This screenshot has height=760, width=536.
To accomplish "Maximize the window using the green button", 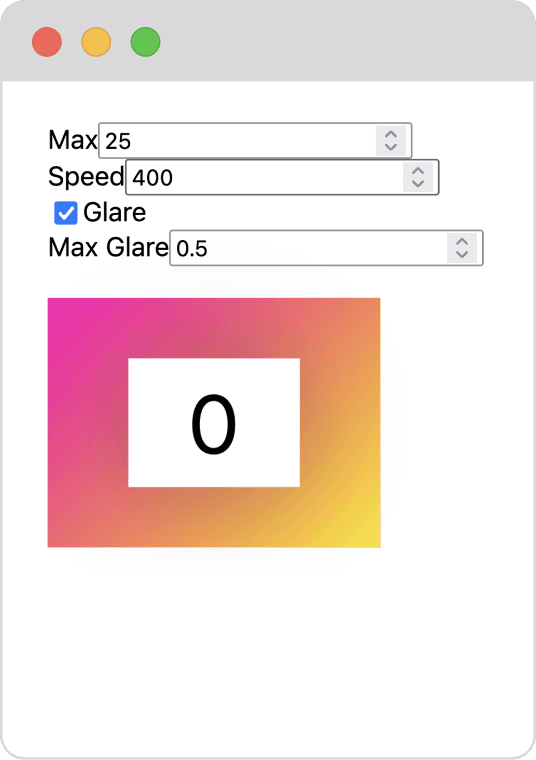I will 145,42.
